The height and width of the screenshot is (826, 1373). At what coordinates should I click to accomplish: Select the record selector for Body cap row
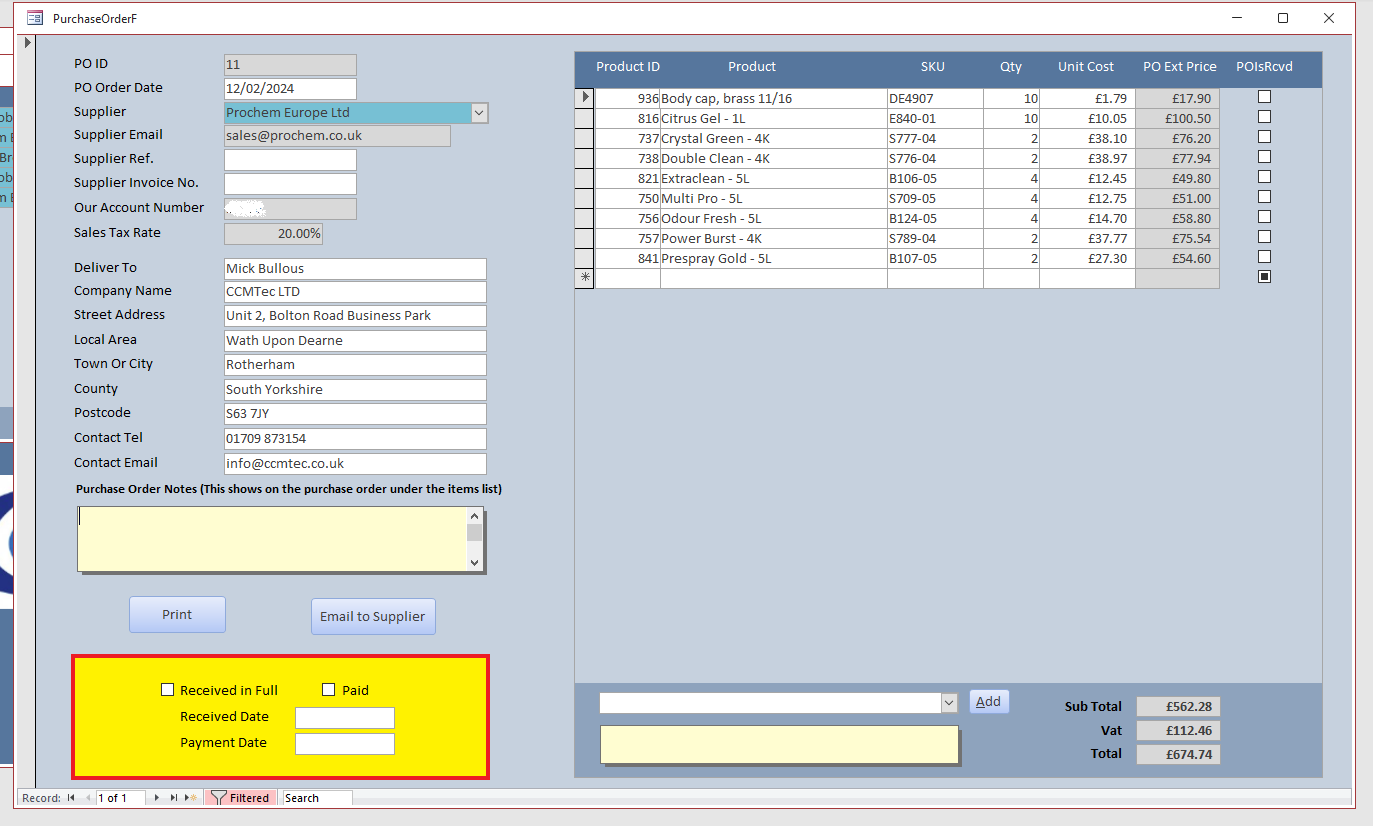584,97
